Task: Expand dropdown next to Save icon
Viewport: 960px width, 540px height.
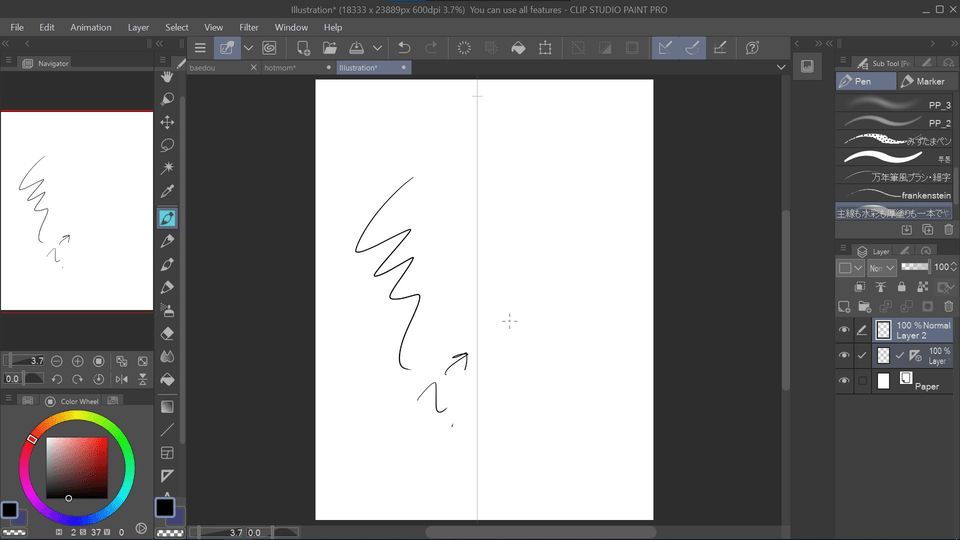Action: pyautogui.click(x=377, y=48)
